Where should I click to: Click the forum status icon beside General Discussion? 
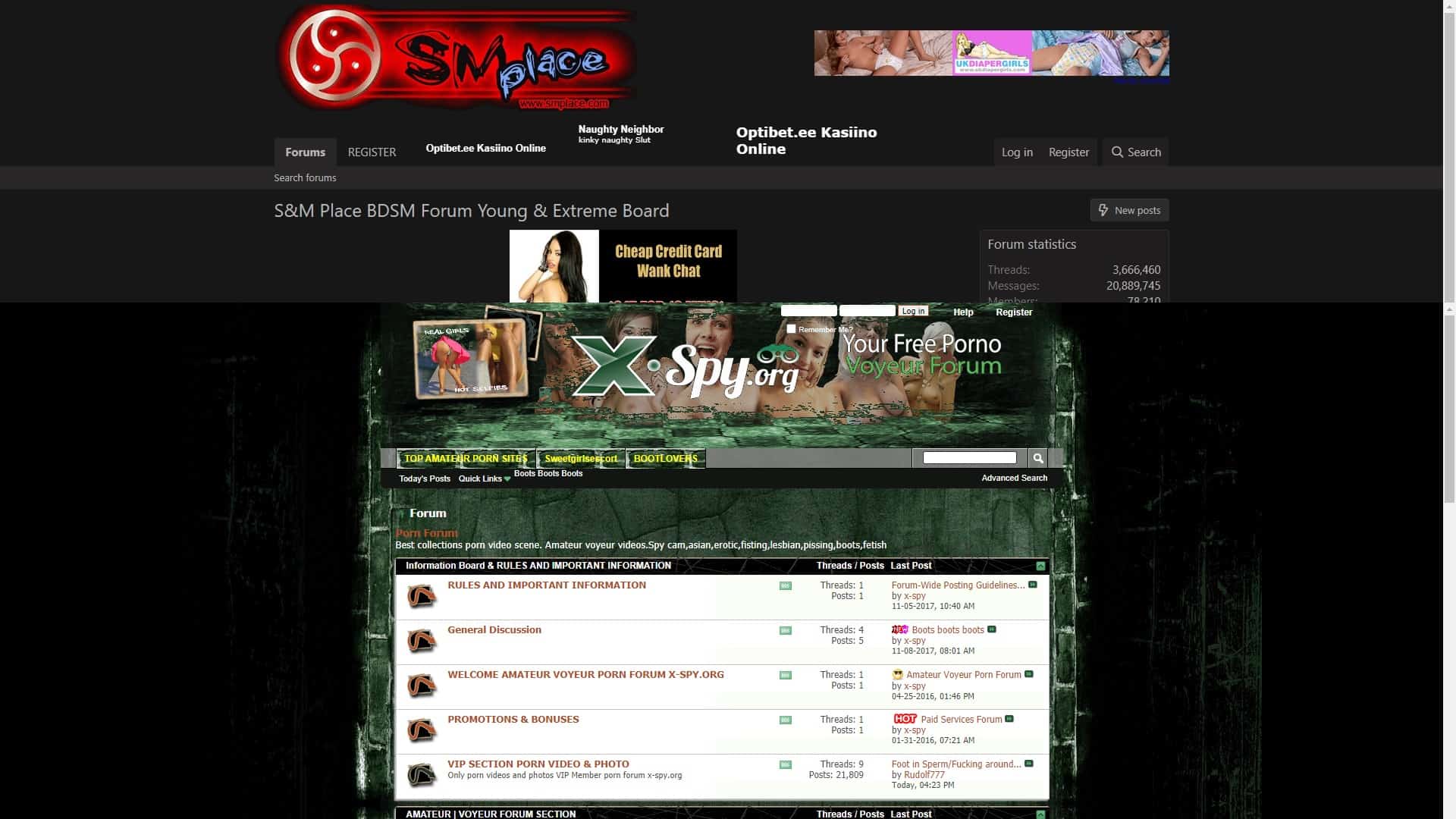(421, 642)
